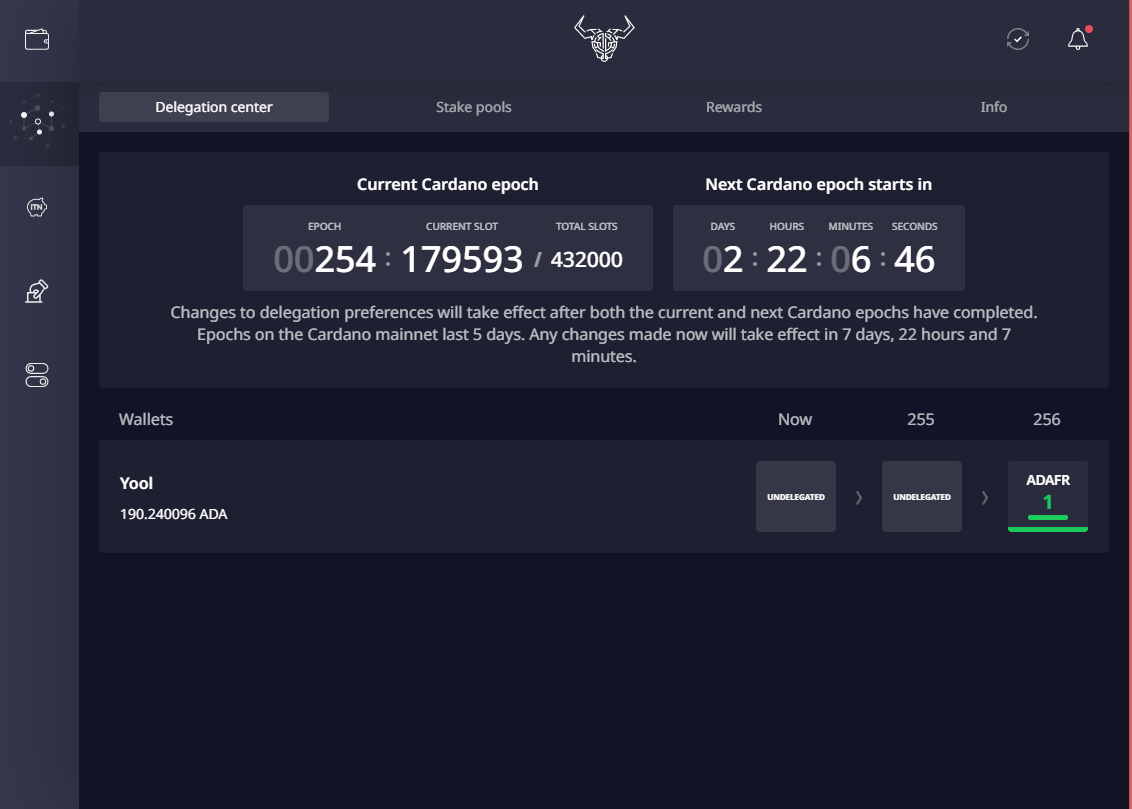Click the current slot value 179593

pos(461,259)
